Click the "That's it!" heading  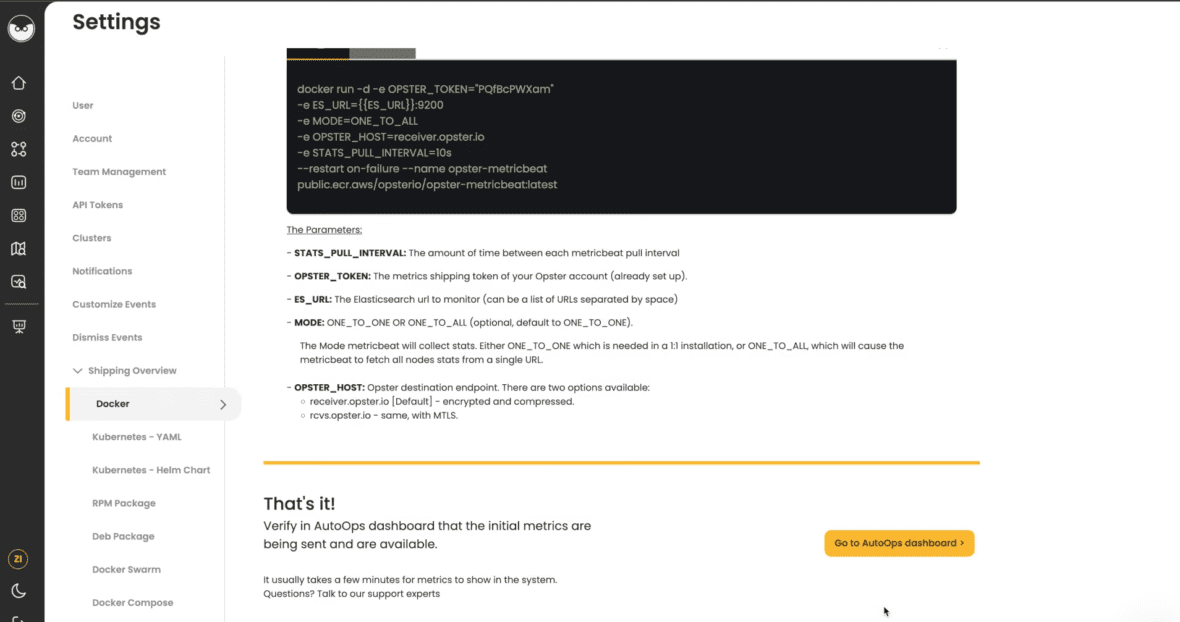(299, 503)
